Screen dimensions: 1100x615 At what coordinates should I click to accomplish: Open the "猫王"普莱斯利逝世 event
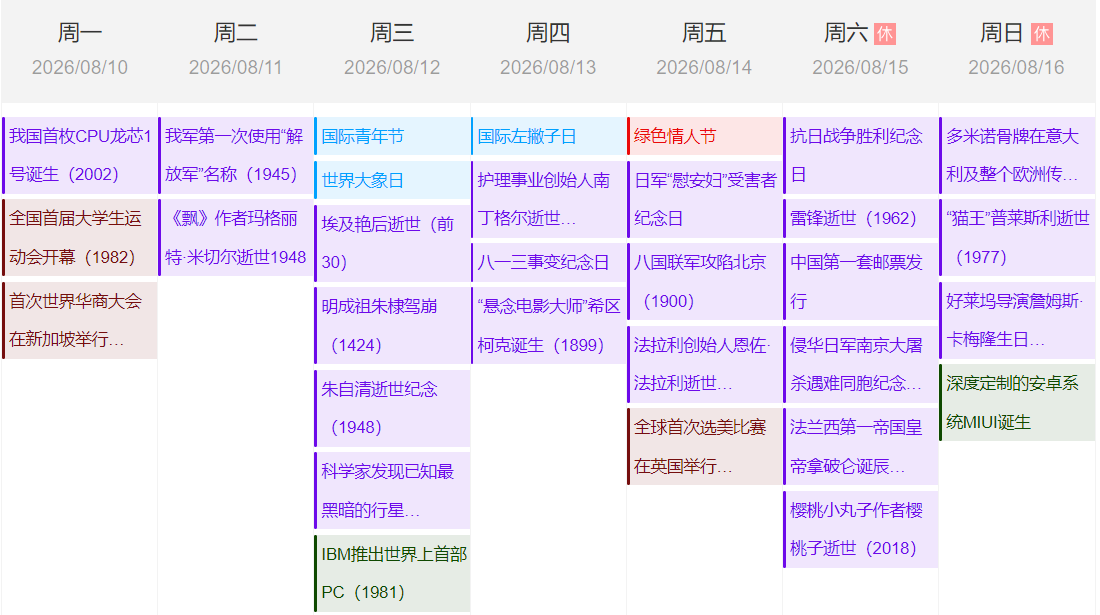(1016, 237)
